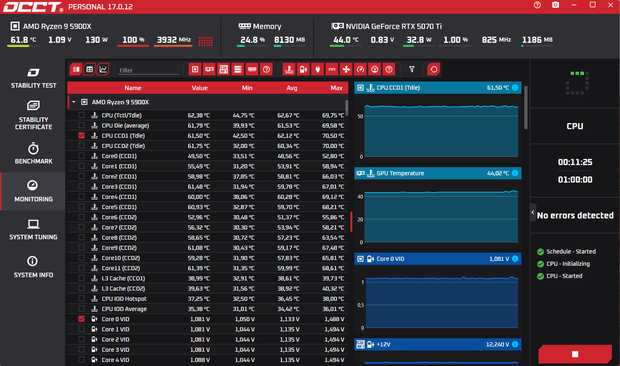The image size is (620, 366).
Task: Toggle GPU sensor filter icon
Action: point(209,70)
